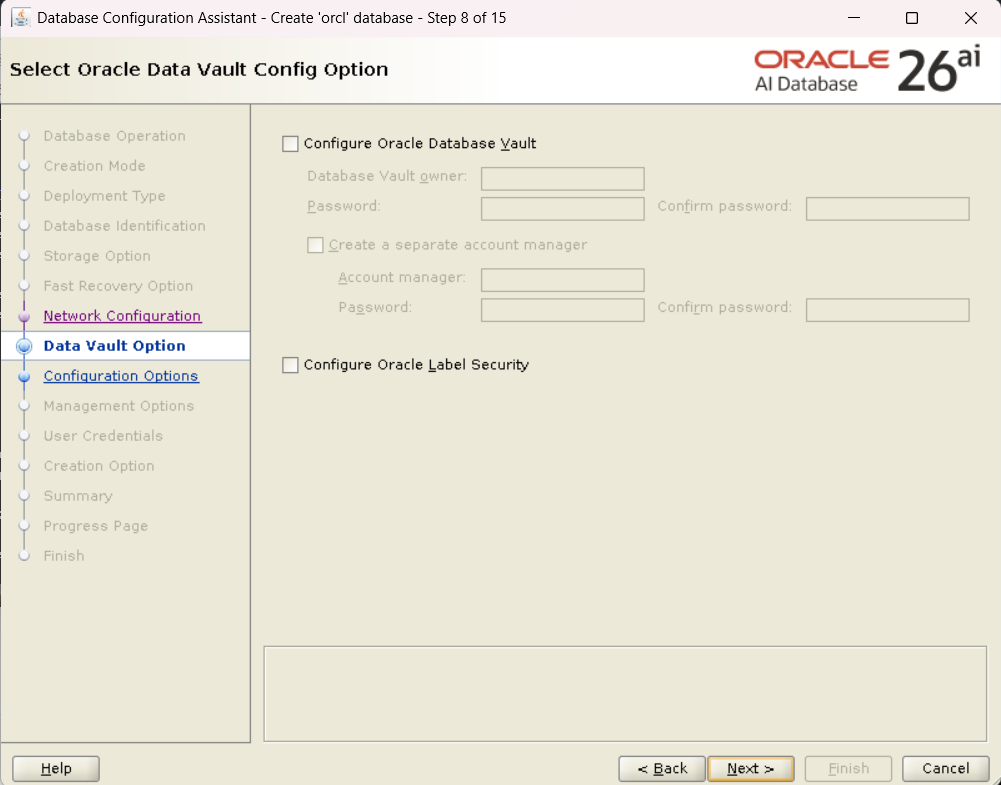This screenshot has height=785, width=1001.
Task: Click the Java application icon in title bar
Action: click(19, 18)
